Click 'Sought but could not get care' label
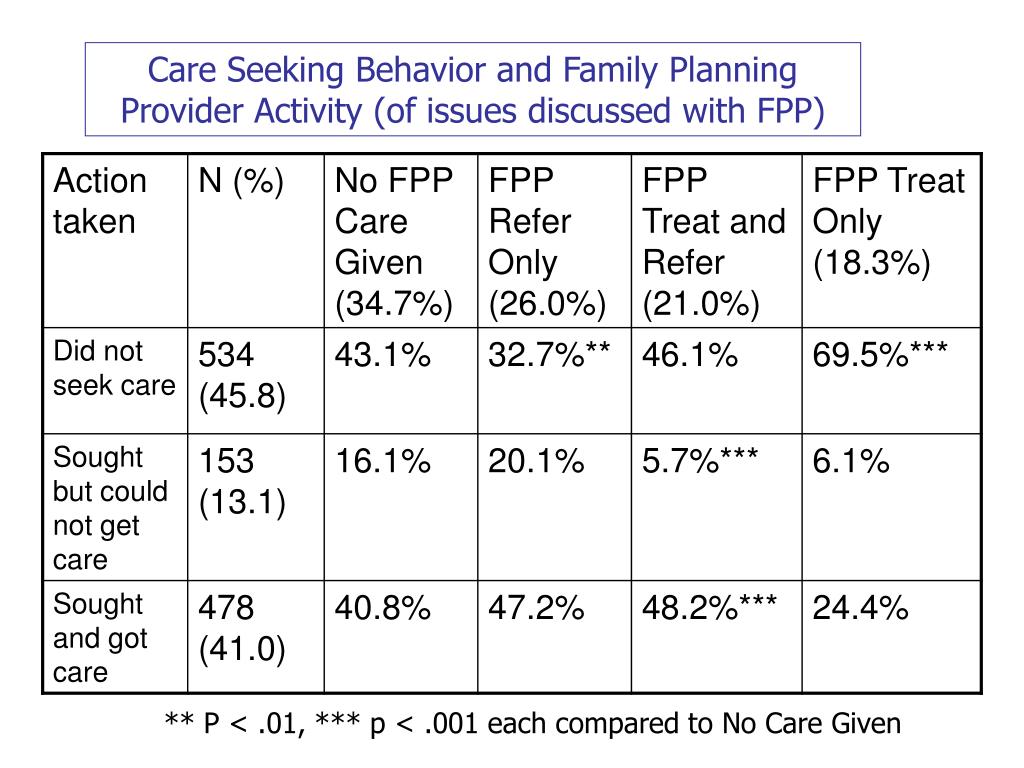This screenshot has width=1024, height=768. tap(110, 508)
